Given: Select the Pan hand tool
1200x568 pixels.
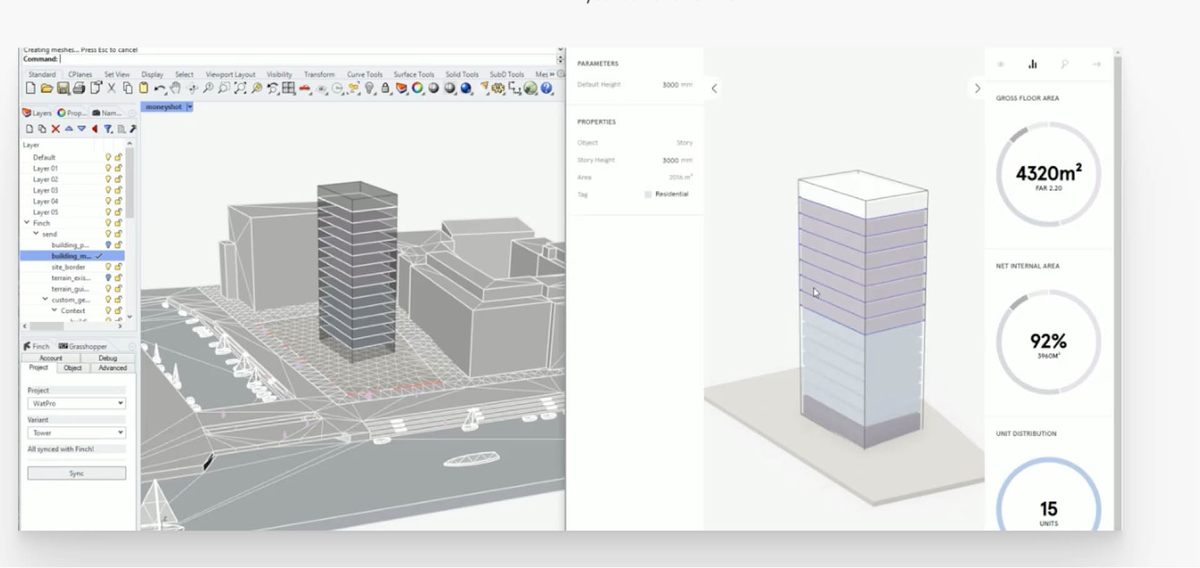Looking at the screenshot, I should coord(175,88).
